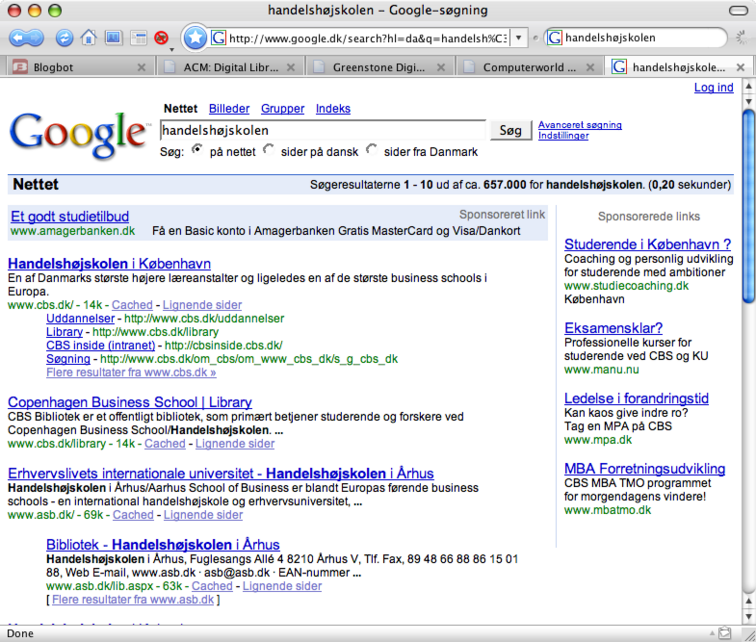This screenshot has width=756, height=642.
Task: Click the "Avanceret søgning" link
Action: click(579, 125)
